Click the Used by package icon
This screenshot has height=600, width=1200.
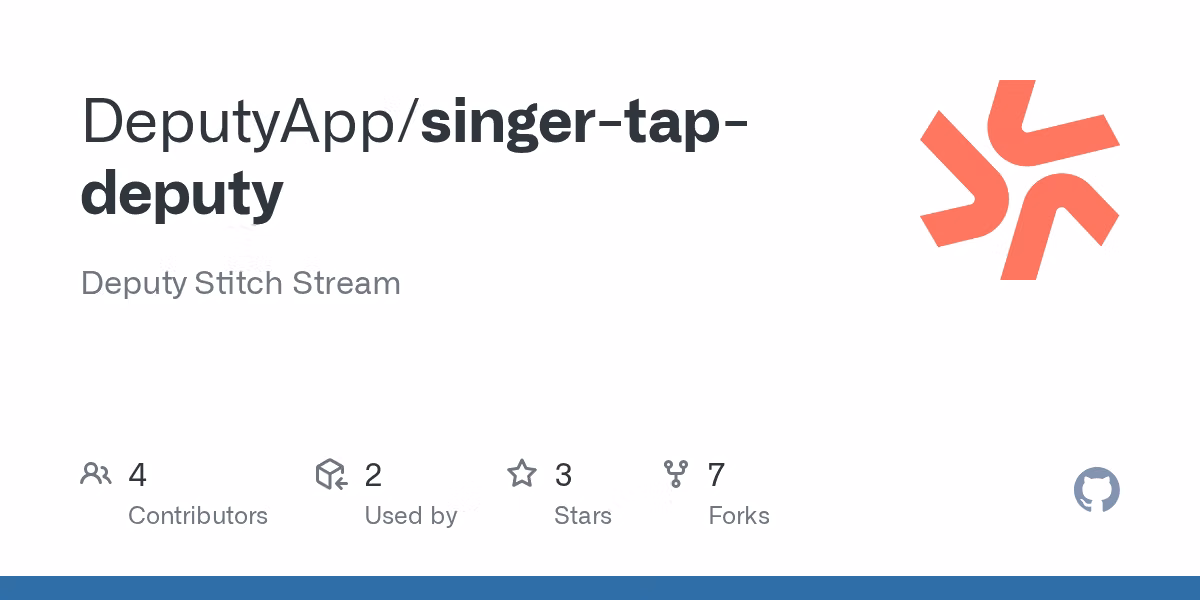(x=331, y=474)
